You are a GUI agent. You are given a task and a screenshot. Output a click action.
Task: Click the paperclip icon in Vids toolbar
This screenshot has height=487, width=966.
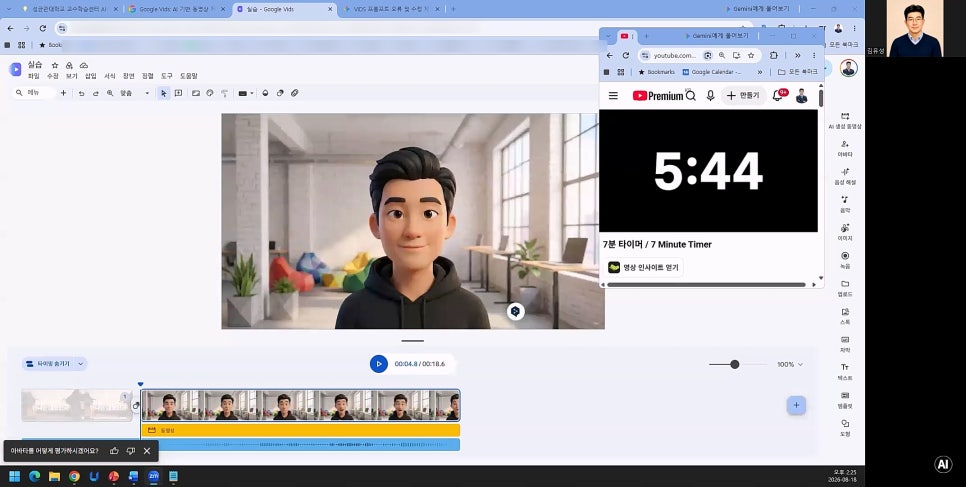pos(294,93)
